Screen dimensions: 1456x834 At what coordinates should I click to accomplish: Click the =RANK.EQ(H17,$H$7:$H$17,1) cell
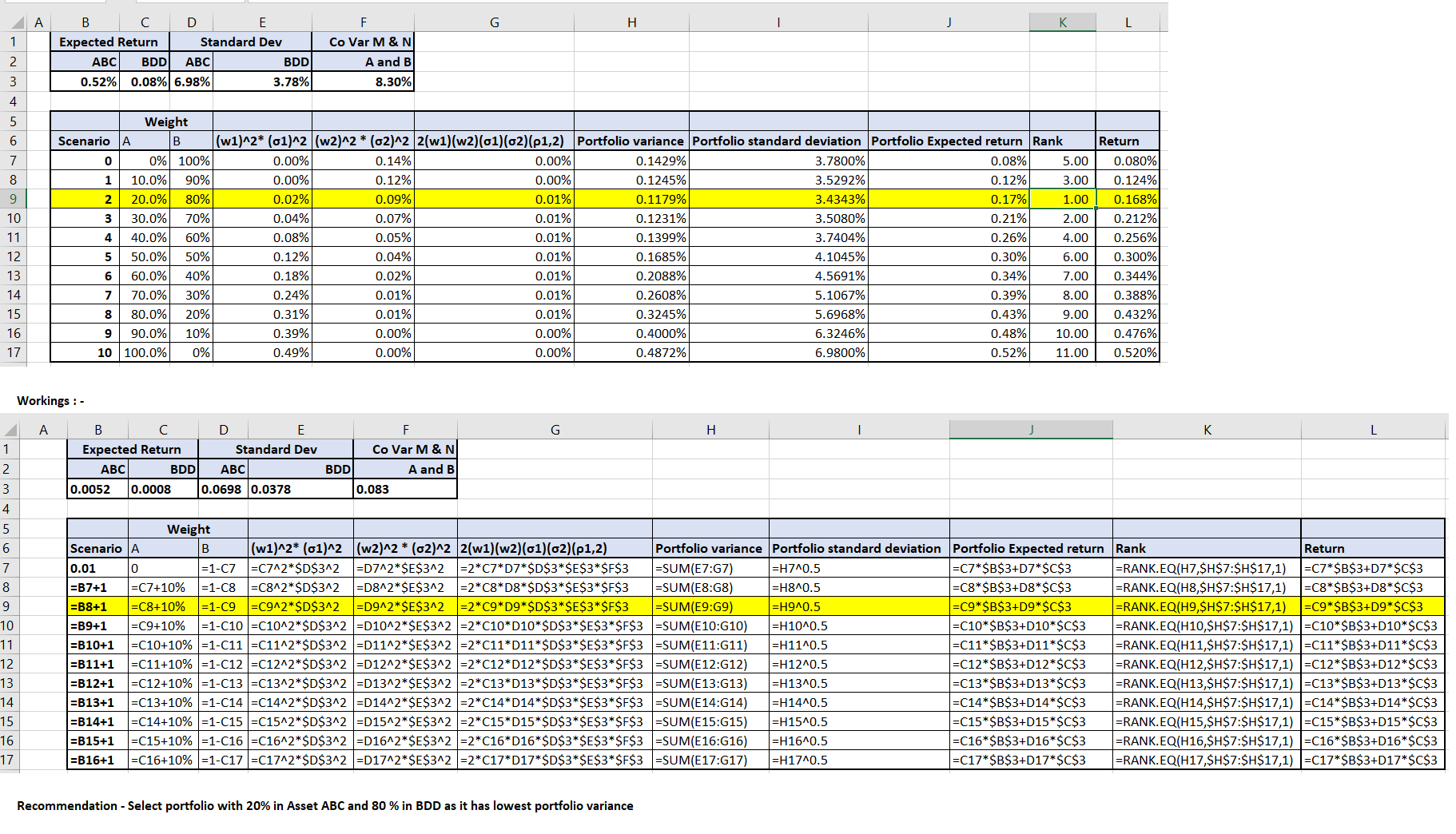point(1207,760)
